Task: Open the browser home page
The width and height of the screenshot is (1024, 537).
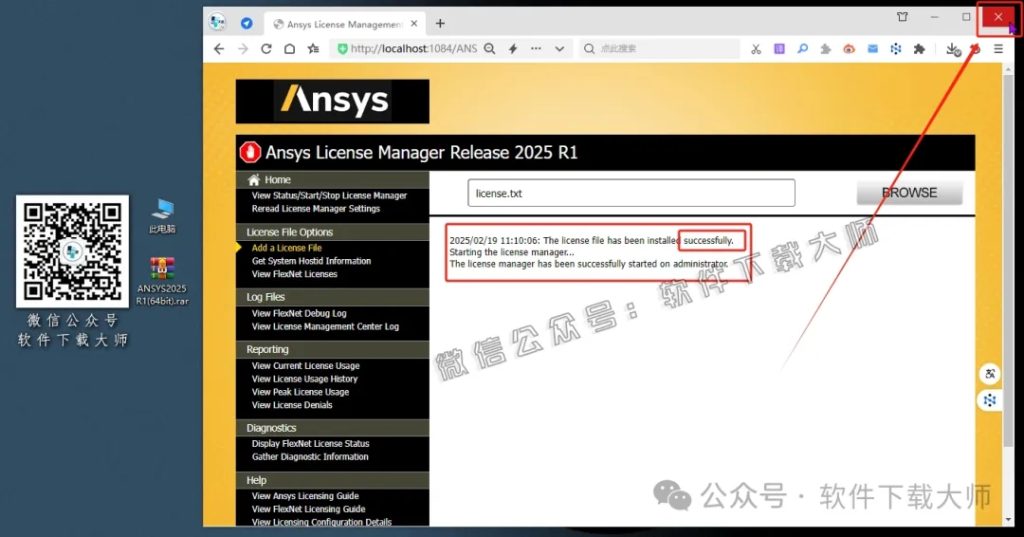Action: tap(289, 49)
